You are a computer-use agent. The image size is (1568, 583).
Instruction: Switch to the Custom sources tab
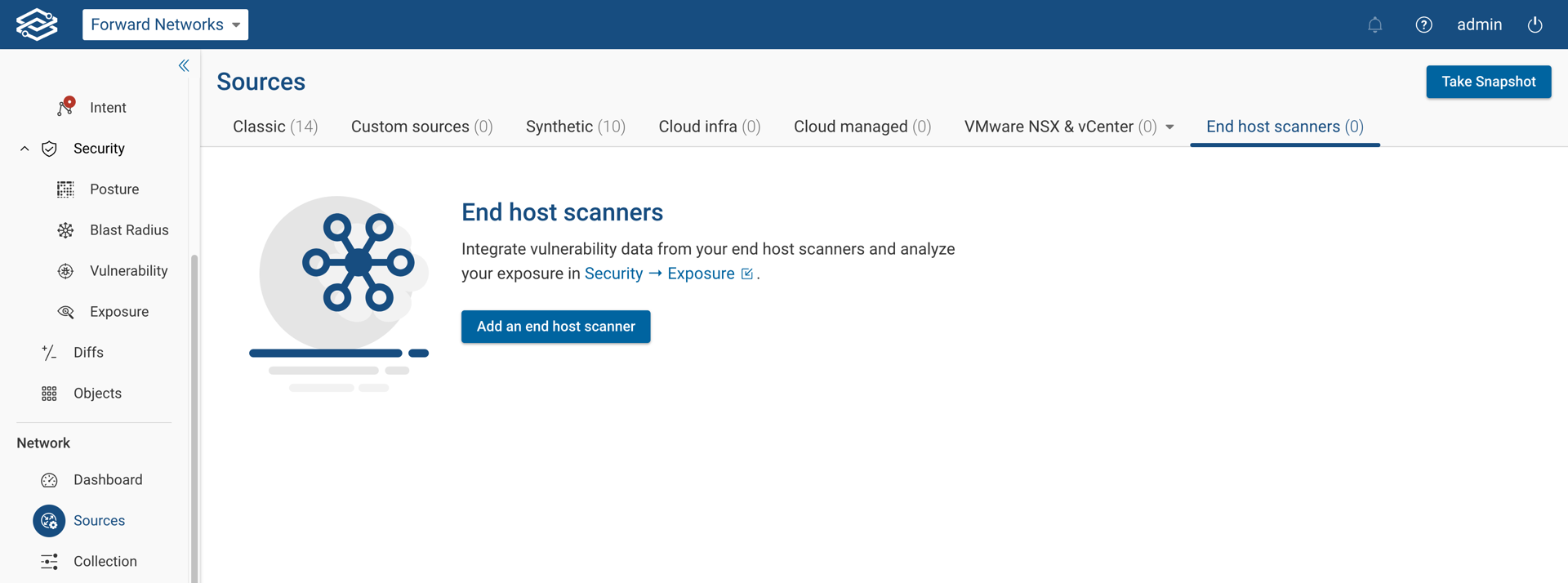tap(421, 127)
